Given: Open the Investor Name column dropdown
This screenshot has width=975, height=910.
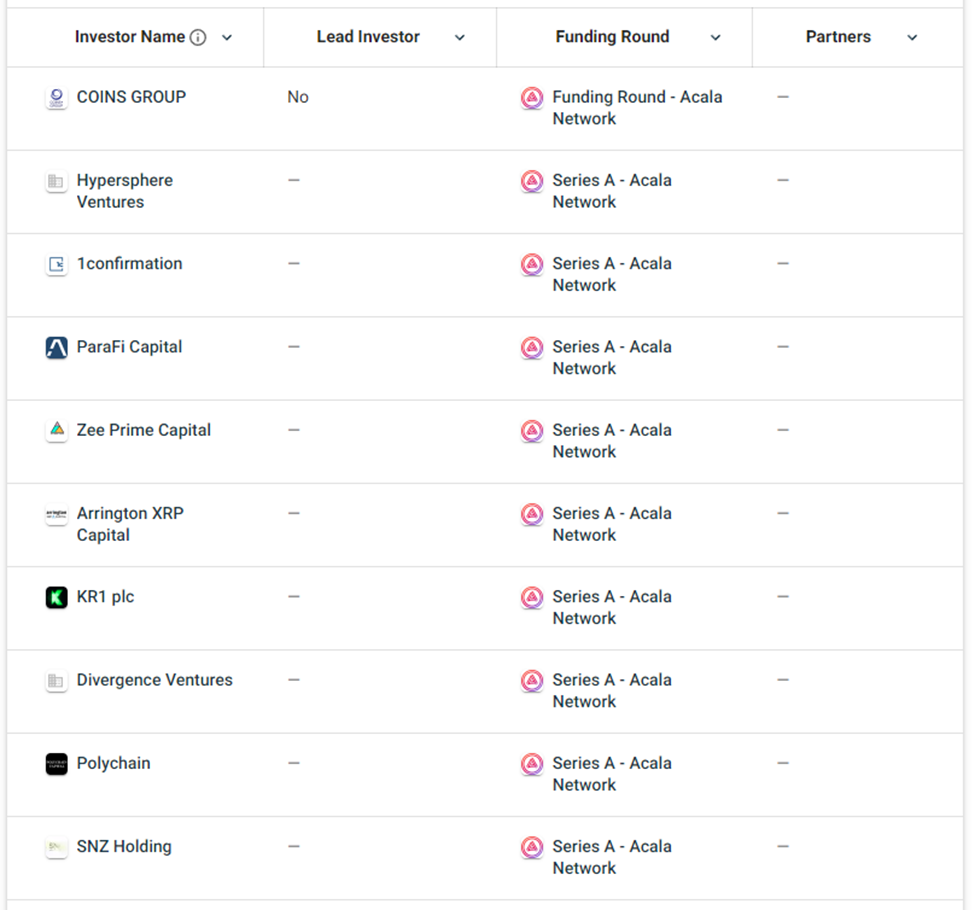Looking at the screenshot, I should click(227, 37).
